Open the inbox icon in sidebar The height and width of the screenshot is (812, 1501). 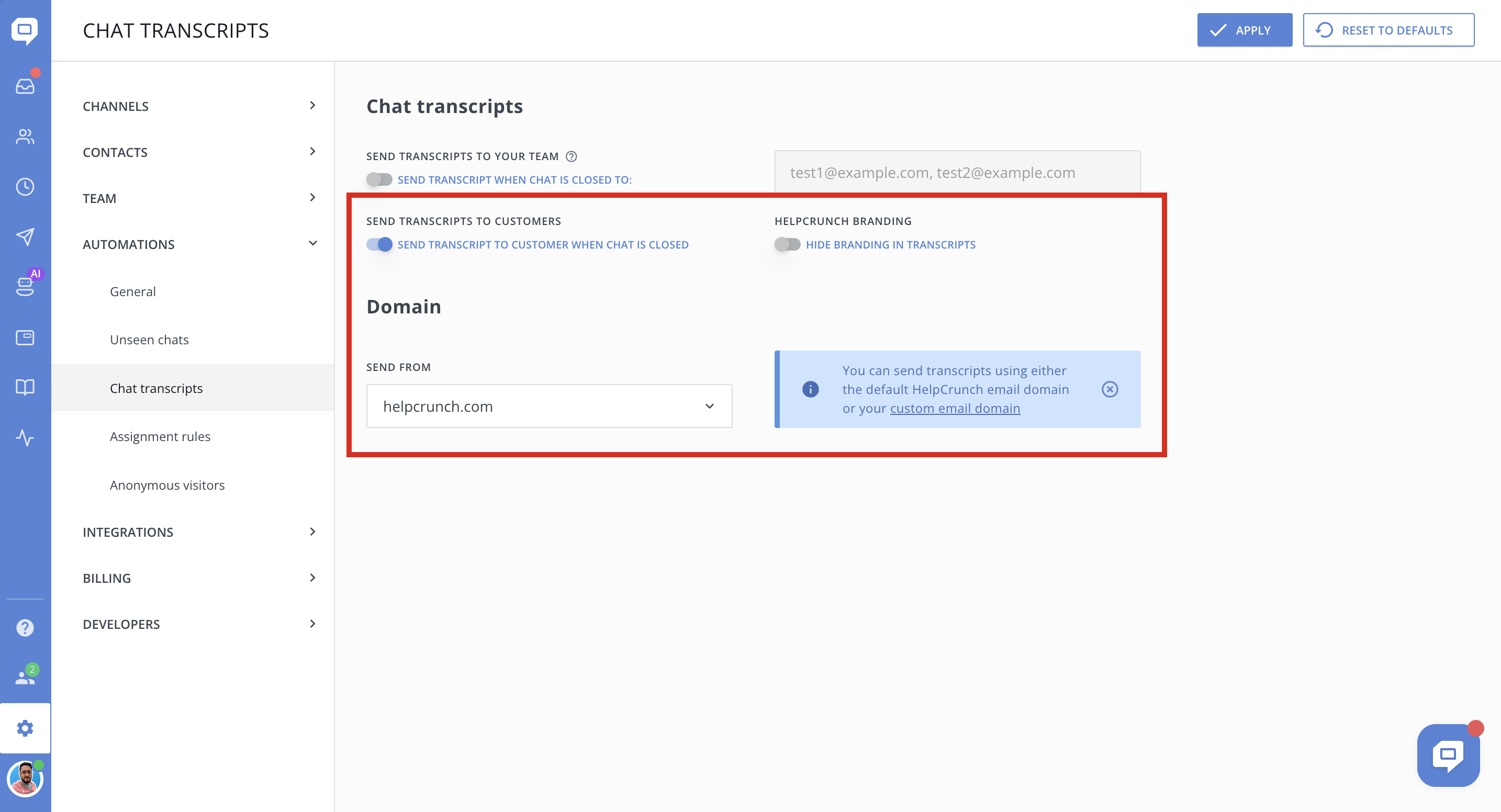[25, 86]
